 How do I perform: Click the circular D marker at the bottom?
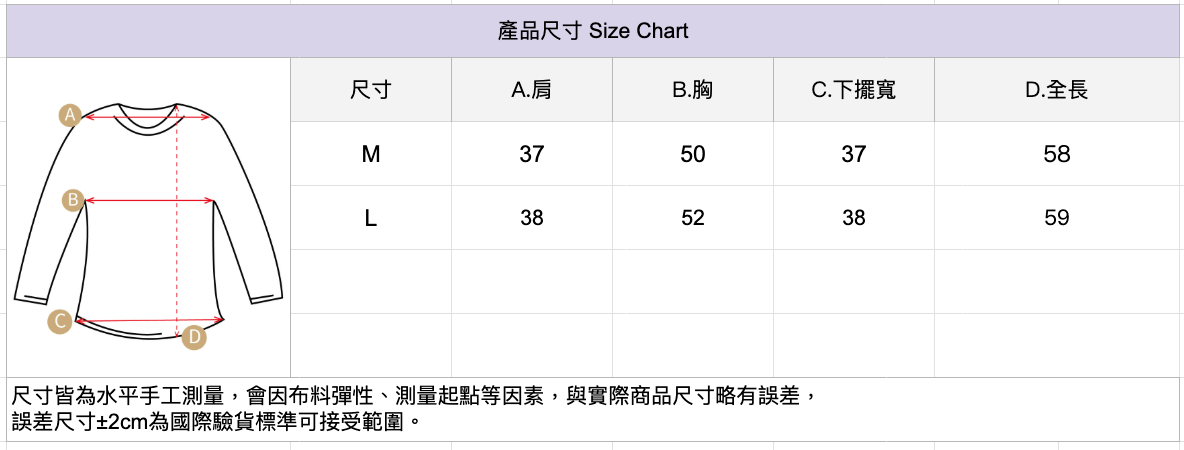[x=194, y=338]
